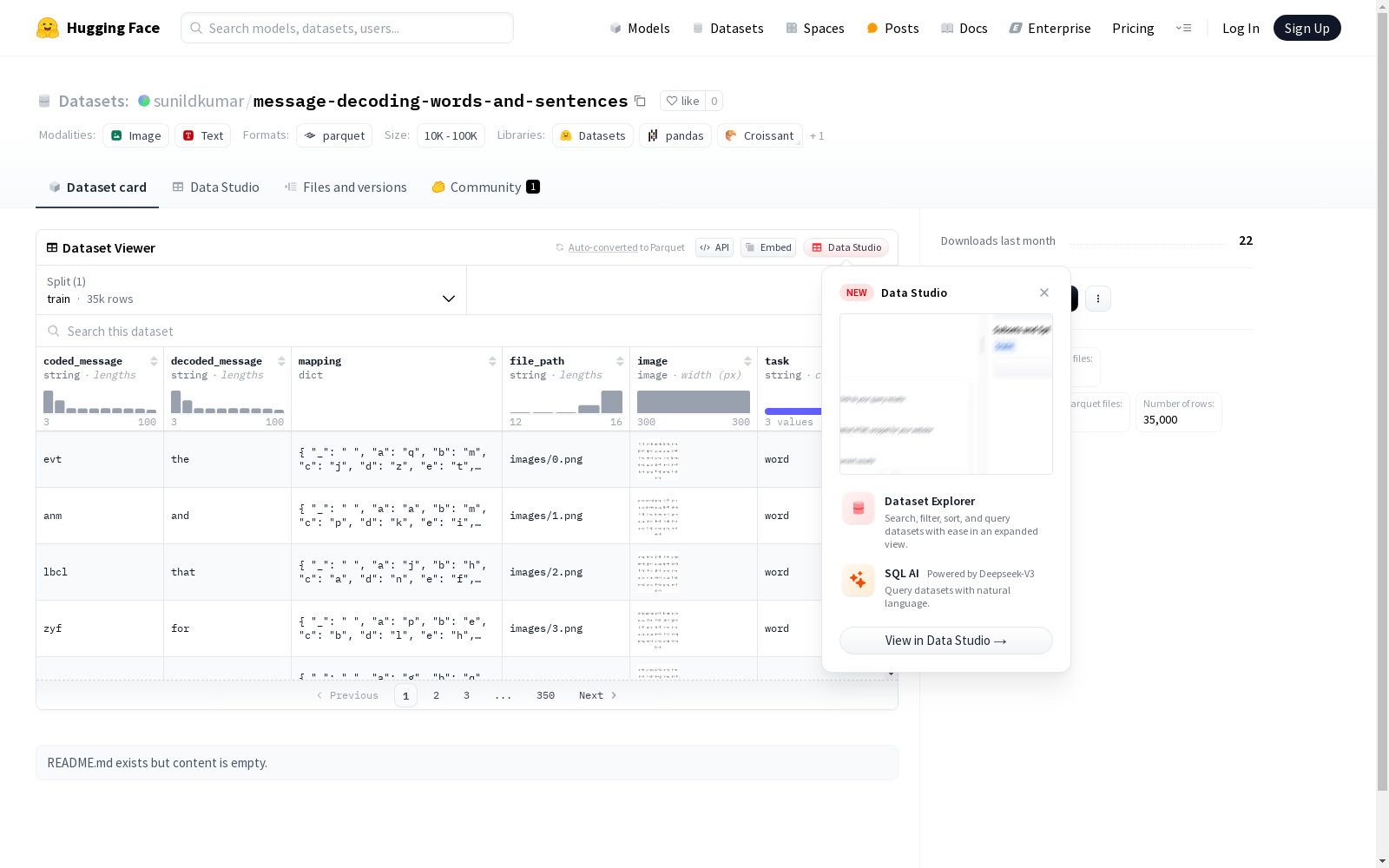Open the Pricing page

(x=1133, y=28)
